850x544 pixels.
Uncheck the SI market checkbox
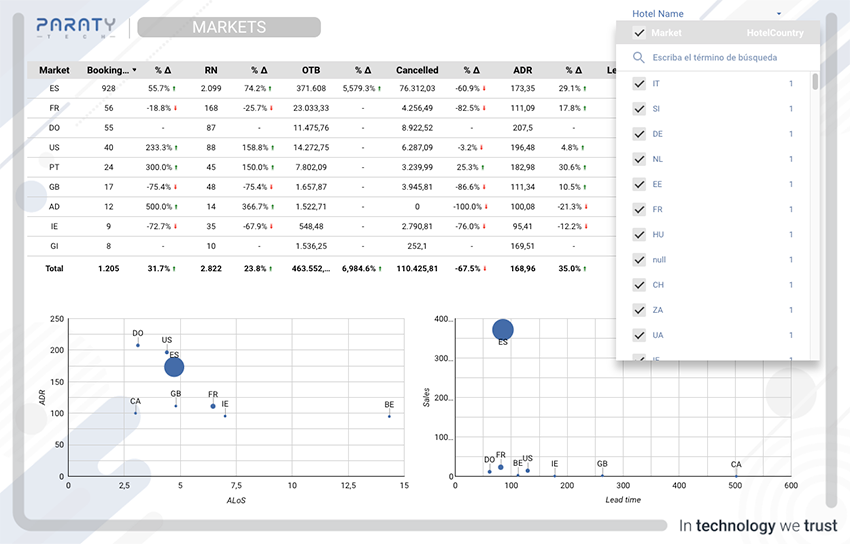pos(639,109)
